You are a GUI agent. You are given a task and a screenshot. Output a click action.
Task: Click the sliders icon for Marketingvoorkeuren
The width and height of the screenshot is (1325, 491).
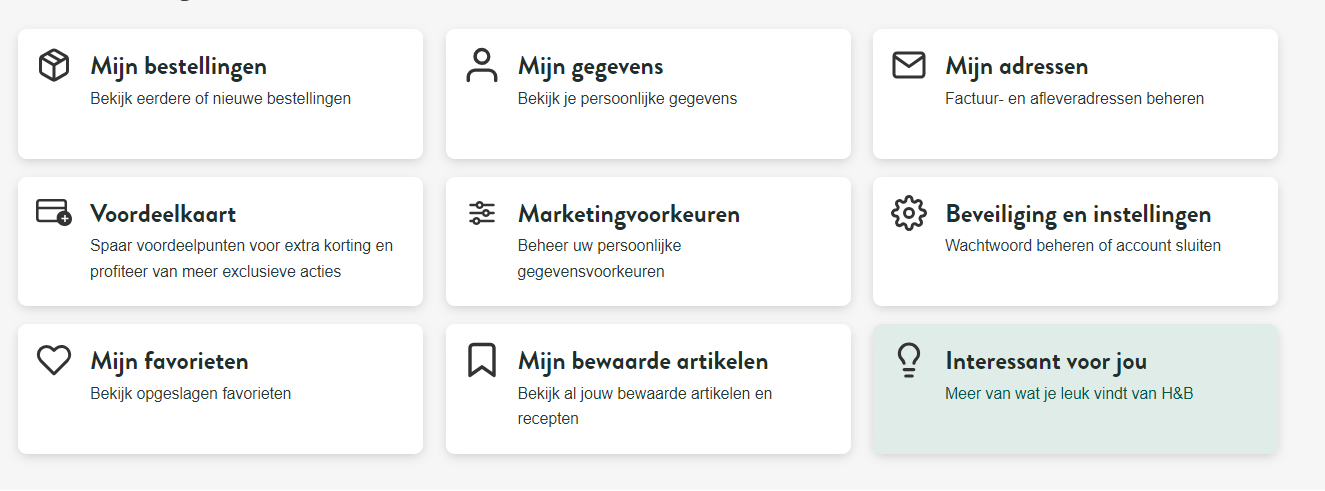(x=481, y=213)
